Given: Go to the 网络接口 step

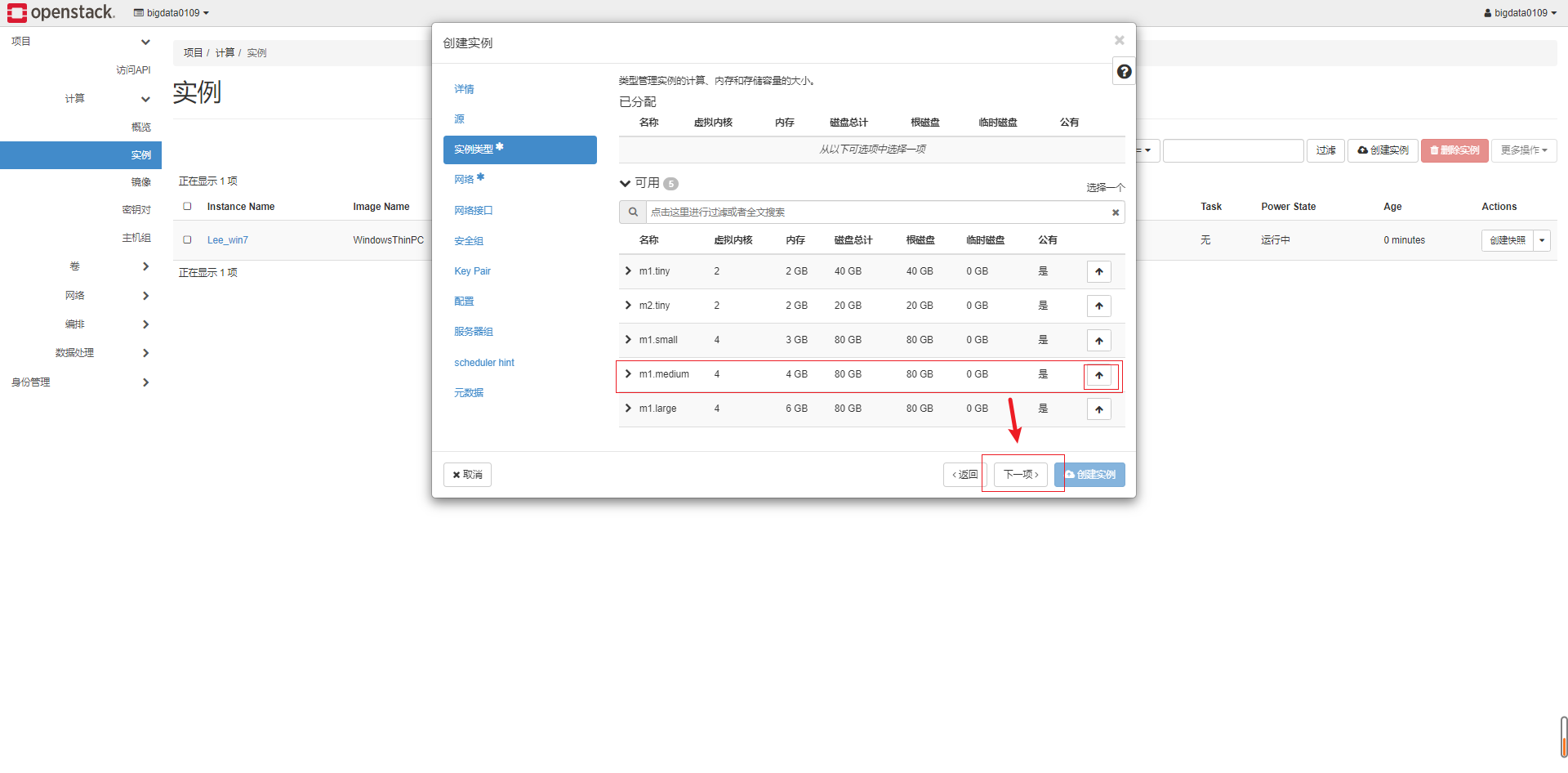Looking at the screenshot, I should 474,211.
